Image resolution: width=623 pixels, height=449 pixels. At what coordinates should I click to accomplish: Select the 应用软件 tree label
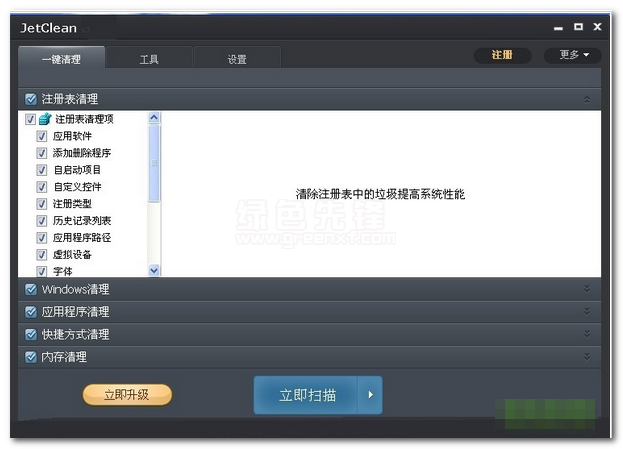(72, 136)
